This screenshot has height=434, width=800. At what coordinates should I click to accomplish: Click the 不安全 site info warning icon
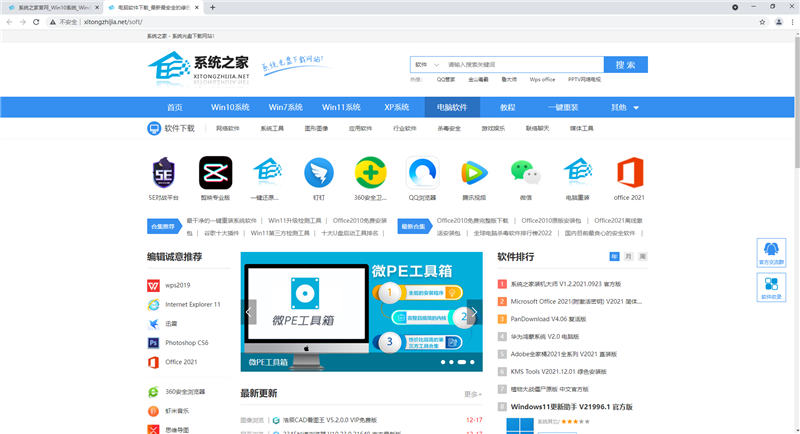(53, 22)
